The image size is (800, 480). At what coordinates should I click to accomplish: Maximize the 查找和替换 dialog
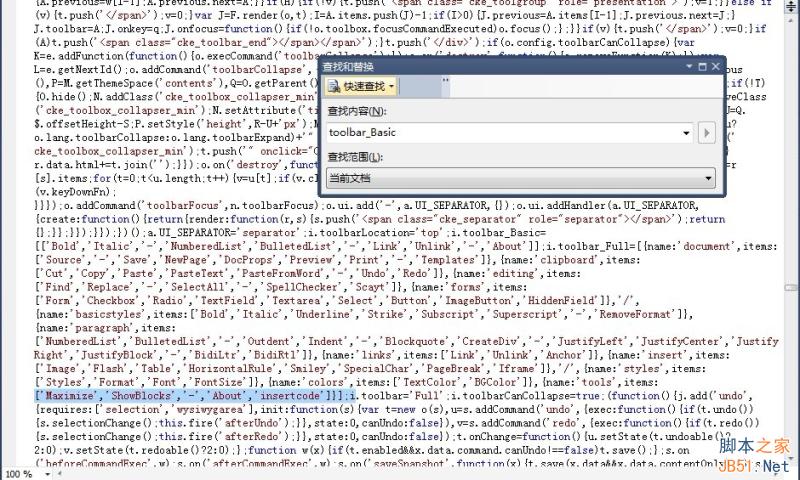pyautogui.click(x=703, y=66)
